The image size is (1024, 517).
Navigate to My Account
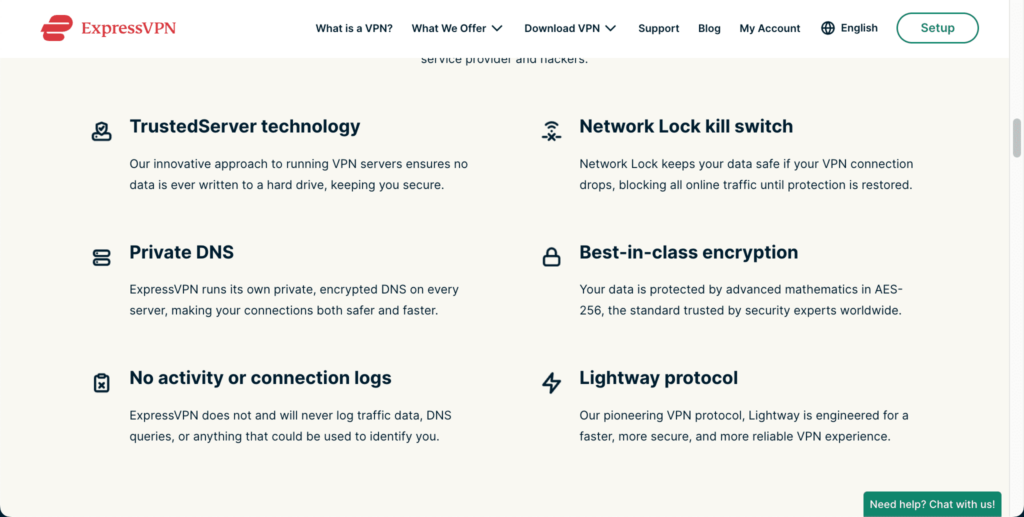[x=770, y=28]
